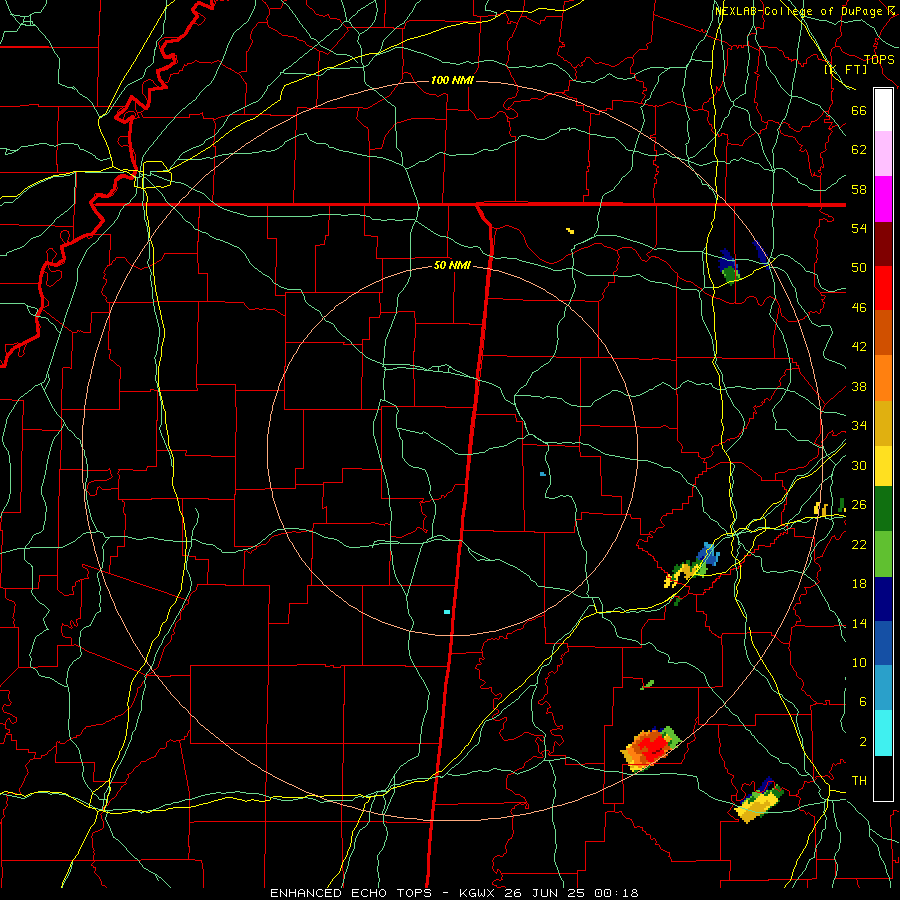Click the legend value 26
The image size is (900, 900).
point(859,505)
